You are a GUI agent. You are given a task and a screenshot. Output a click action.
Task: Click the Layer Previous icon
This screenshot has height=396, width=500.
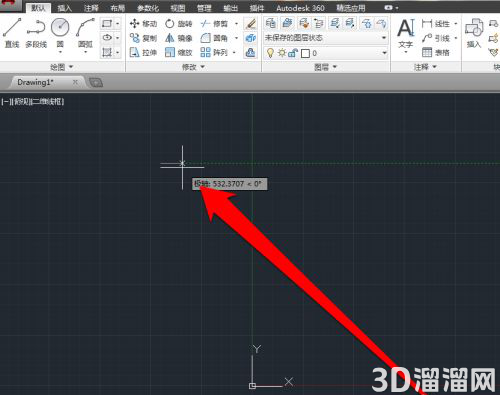pyautogui.click(x=319, y=23)
